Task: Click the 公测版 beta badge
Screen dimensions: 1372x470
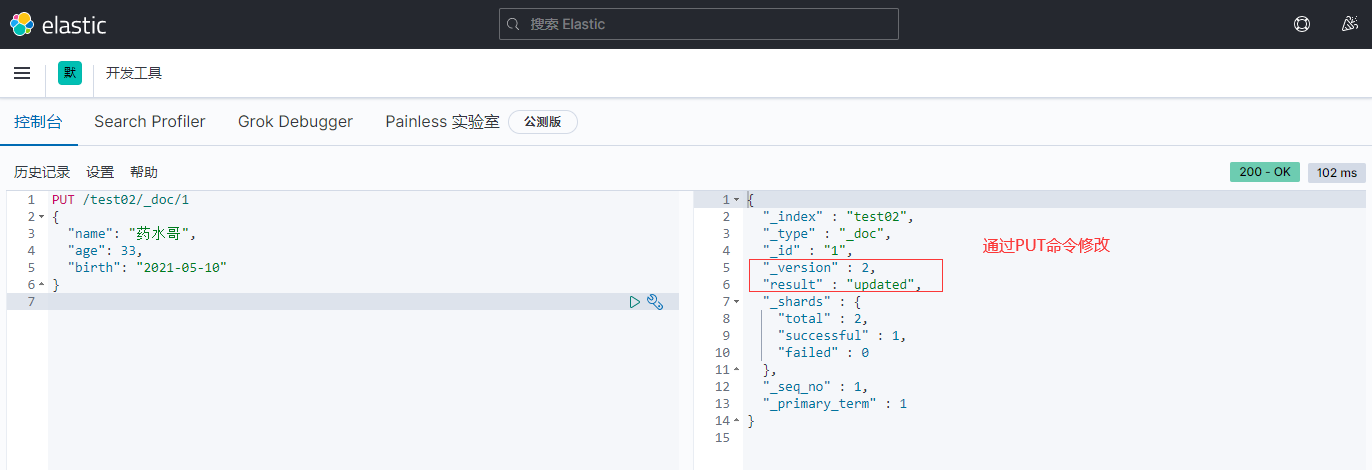Action: 543,122
